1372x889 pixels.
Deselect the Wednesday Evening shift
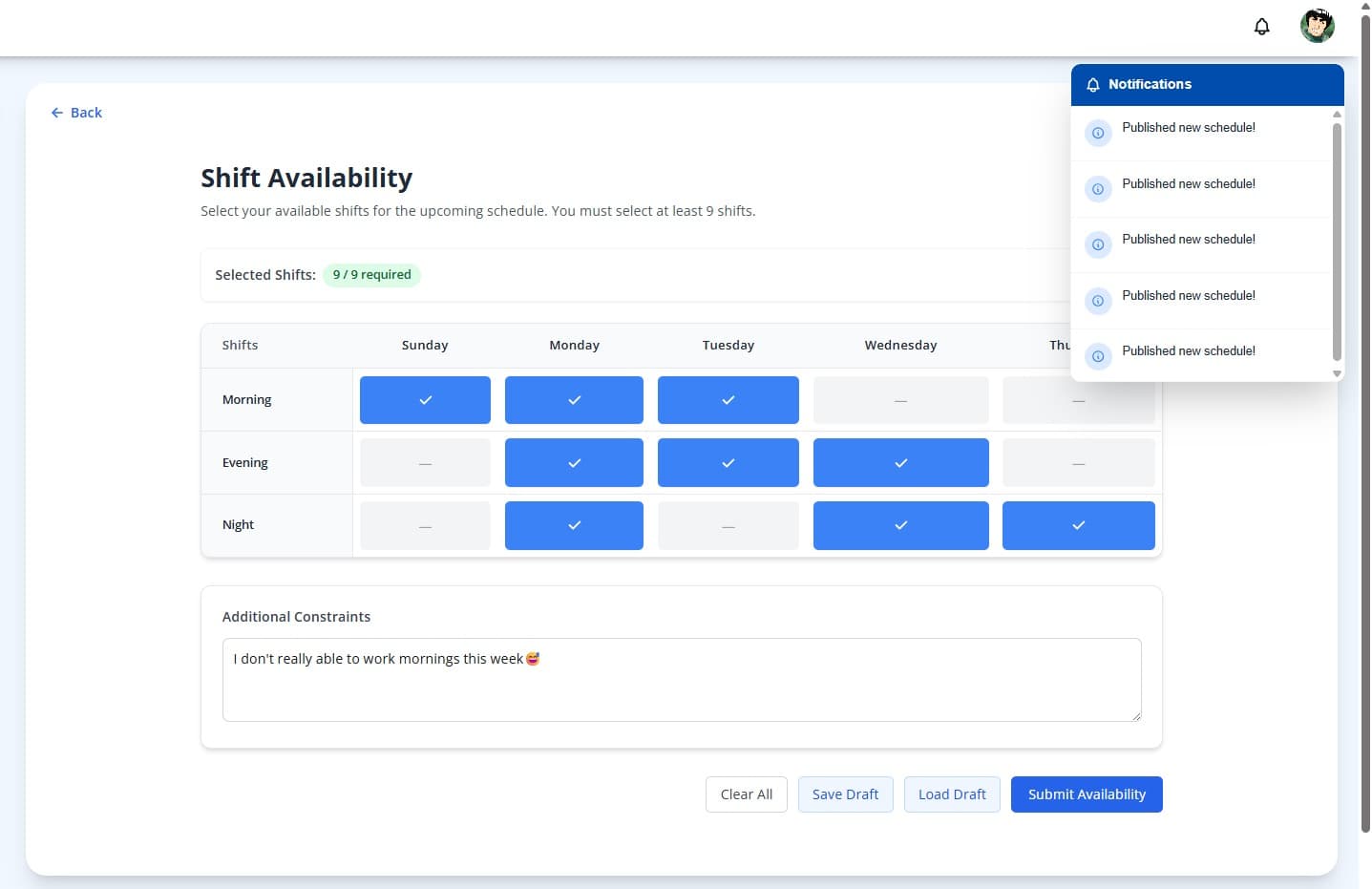coord(900,463)
